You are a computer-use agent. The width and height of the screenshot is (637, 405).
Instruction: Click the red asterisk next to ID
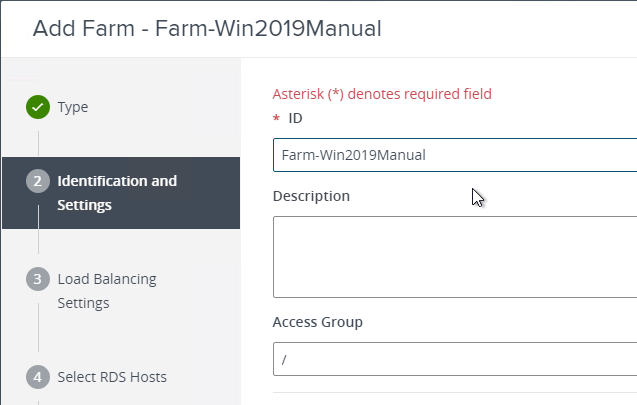point(277,119)
